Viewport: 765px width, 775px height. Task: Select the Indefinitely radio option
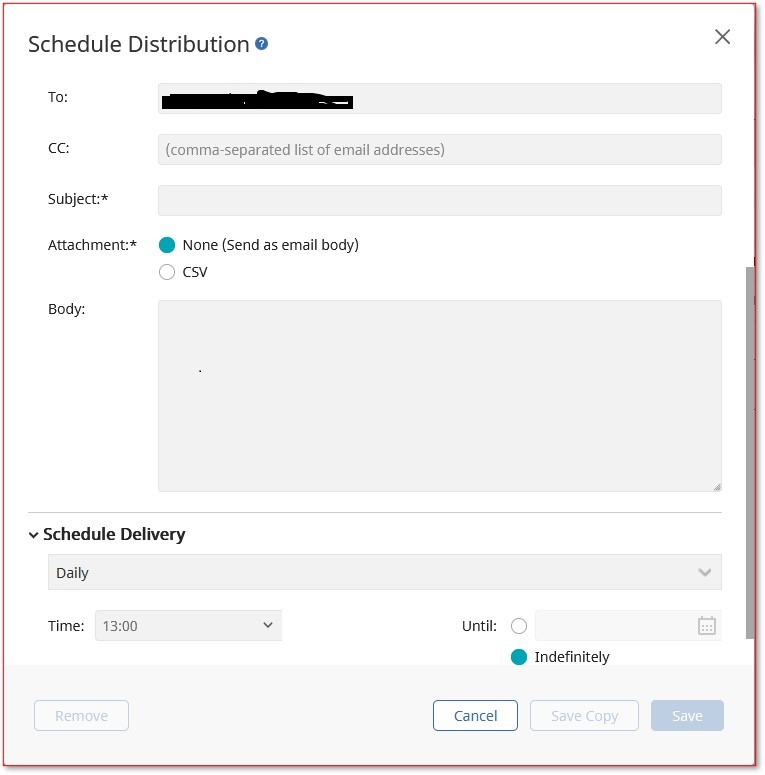pos(519,657)
